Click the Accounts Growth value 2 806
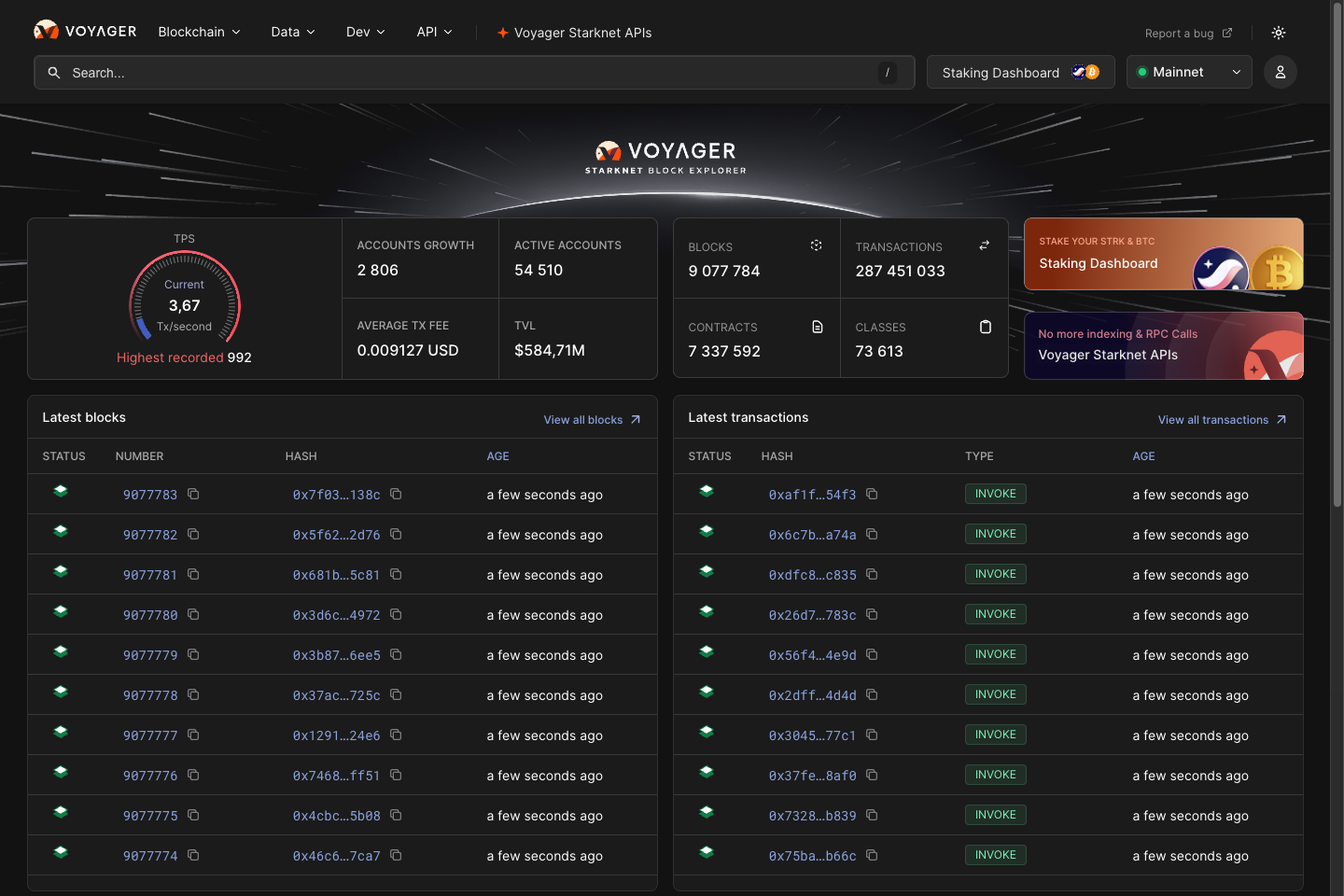1344x896 pixels. pos(378,270)
